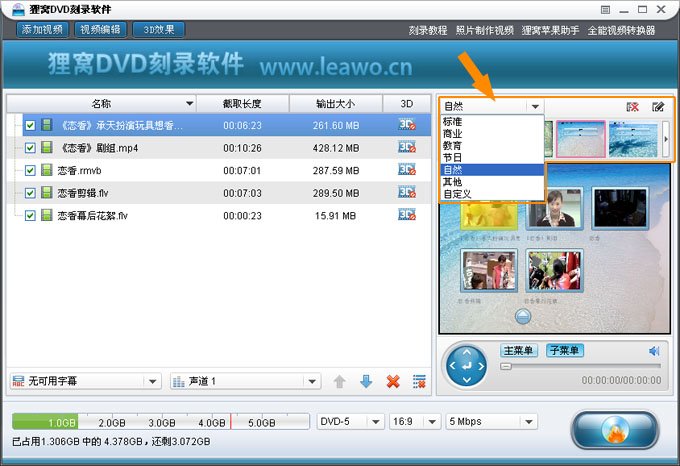Select 商业 in the template list
The image size is (680, 466).
click(x=493, y=134)
